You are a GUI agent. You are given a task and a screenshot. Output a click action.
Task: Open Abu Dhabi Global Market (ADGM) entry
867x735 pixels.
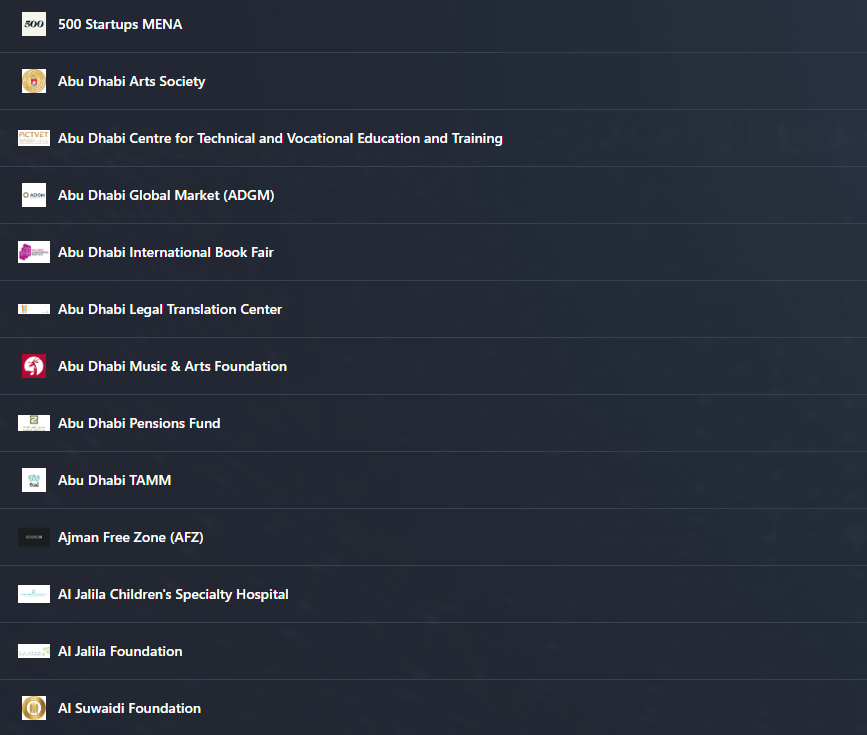[x=166, y=195]
